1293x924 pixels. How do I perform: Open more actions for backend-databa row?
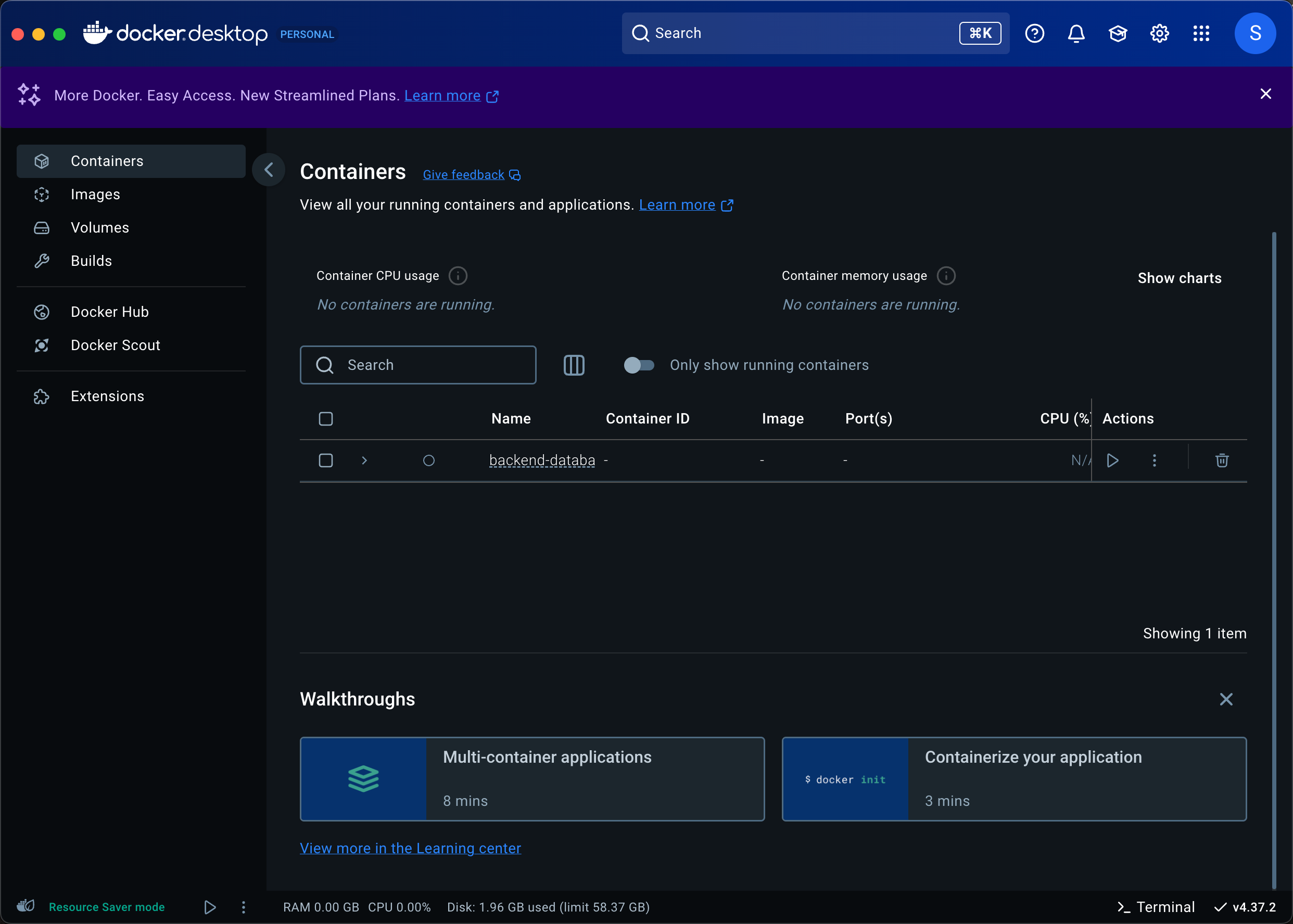1154,460
